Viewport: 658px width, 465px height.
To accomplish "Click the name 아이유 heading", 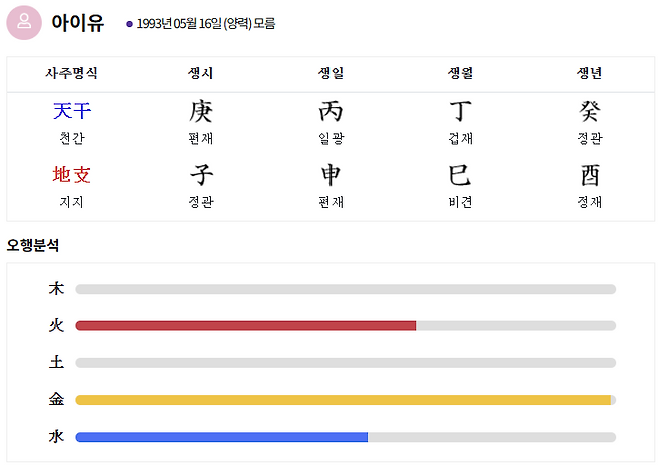I will tap(78, 22).
